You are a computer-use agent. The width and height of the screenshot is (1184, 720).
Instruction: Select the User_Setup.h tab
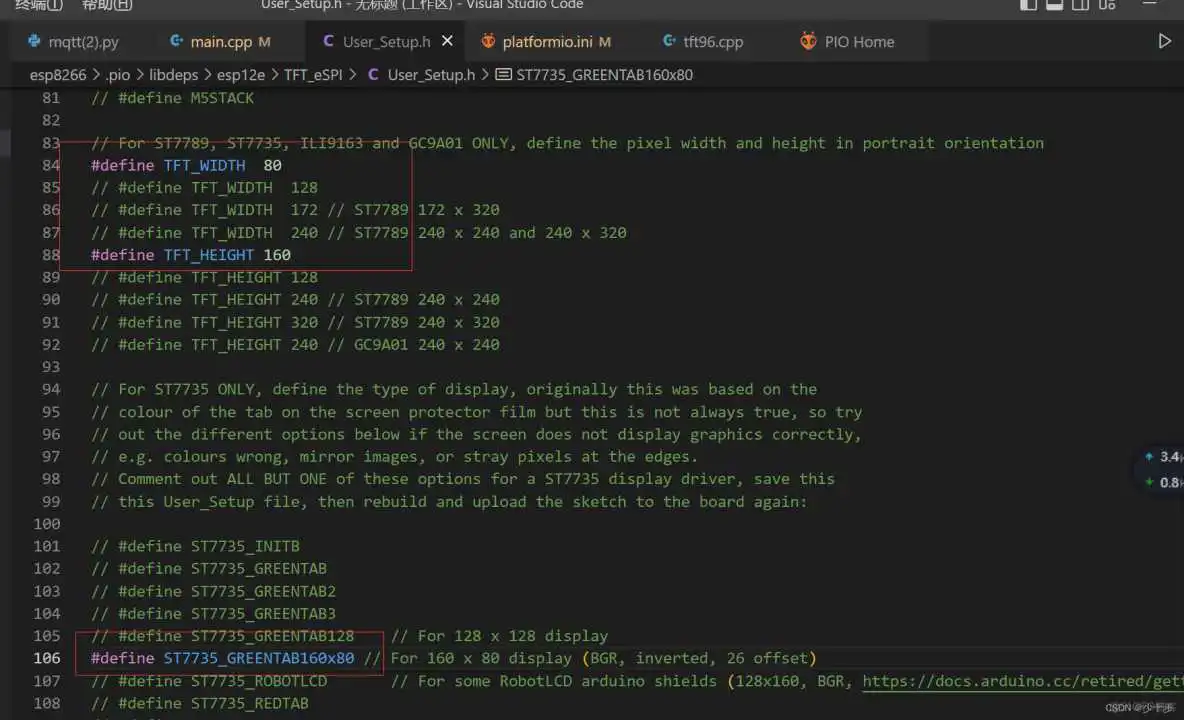(x=386, y=42)
